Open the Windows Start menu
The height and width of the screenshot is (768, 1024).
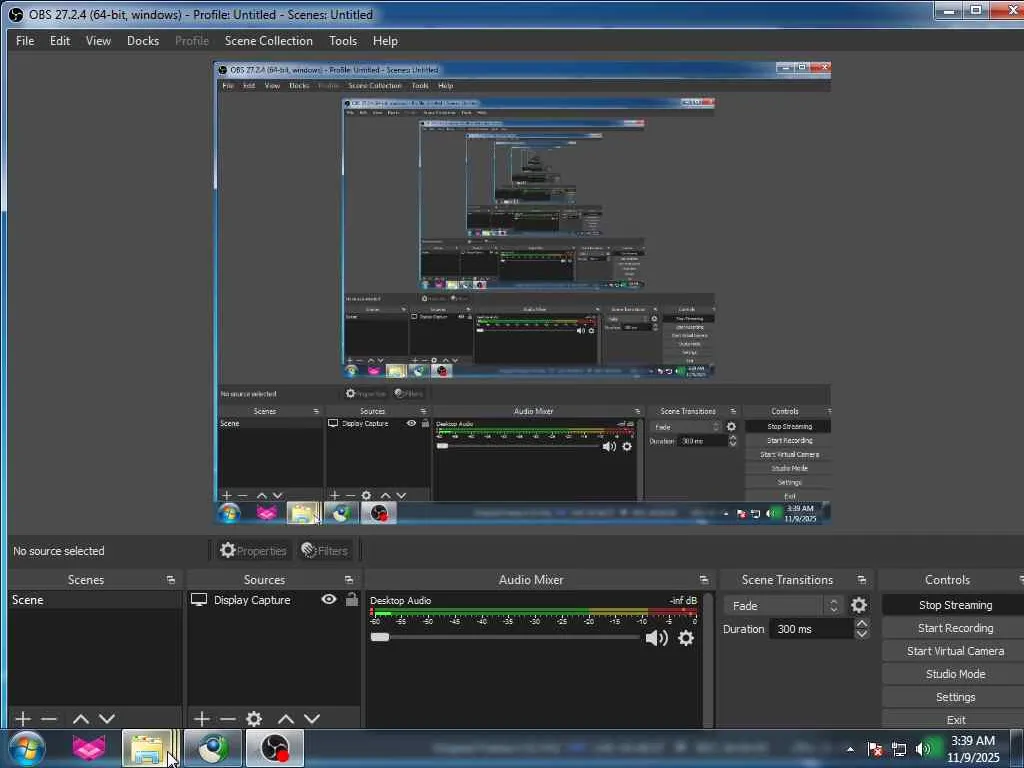coord(27,748)
